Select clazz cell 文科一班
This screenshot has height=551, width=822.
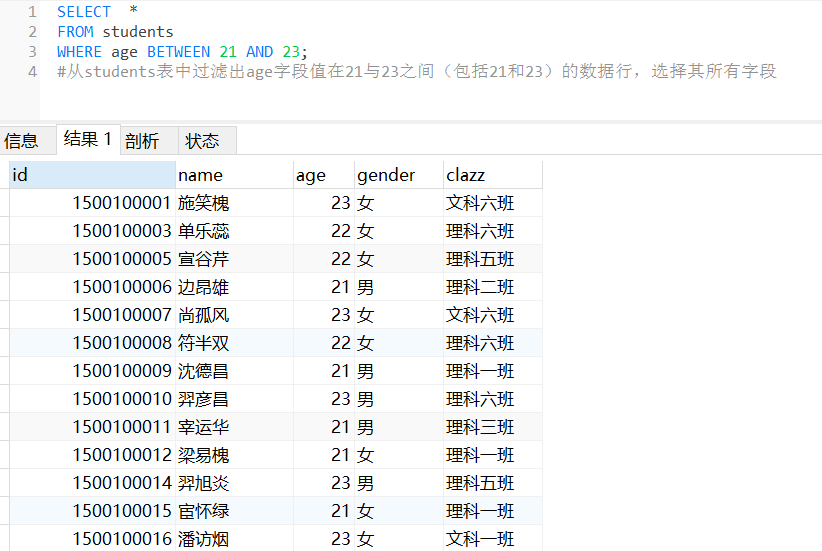click(x=493, y=538)
